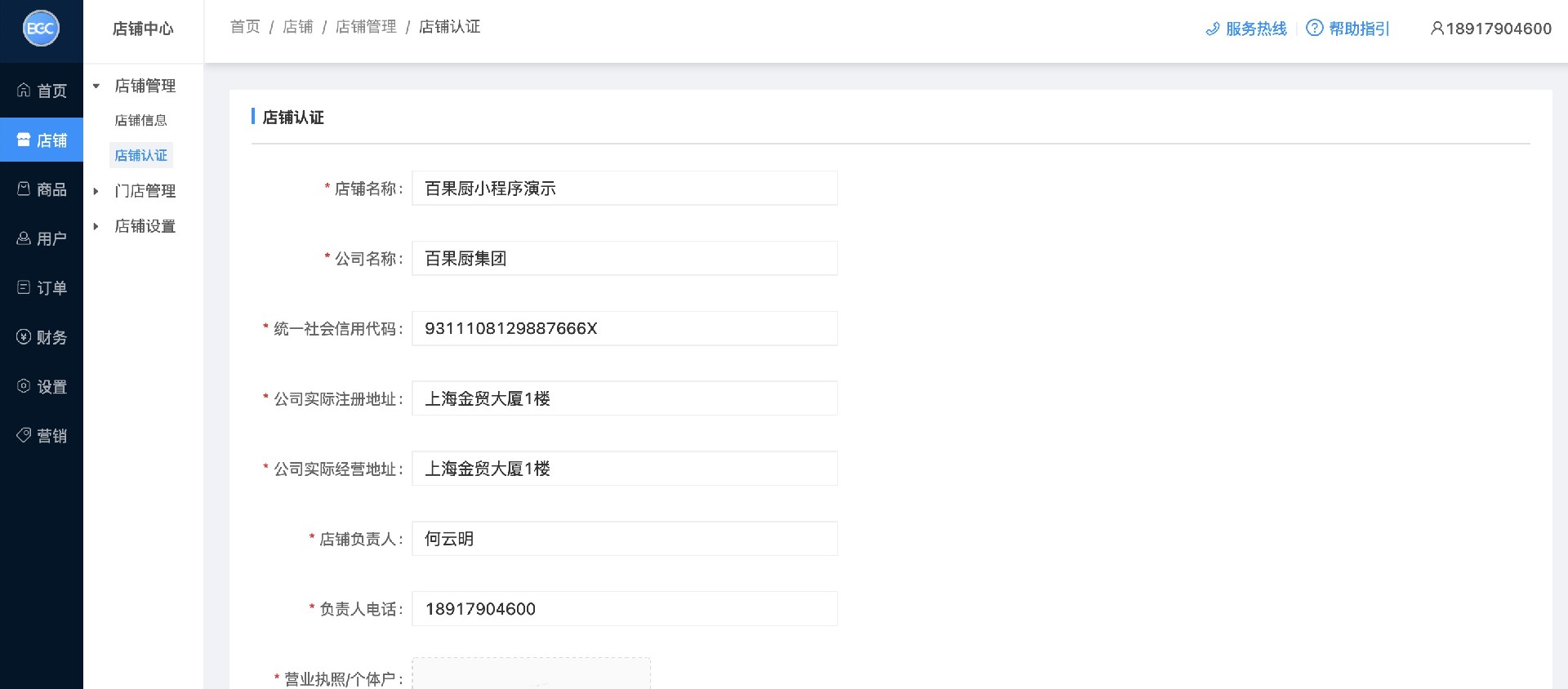Click the user profile icon in sidebar
Viewport: 1568px width, 689px height.
click(24, 238)
